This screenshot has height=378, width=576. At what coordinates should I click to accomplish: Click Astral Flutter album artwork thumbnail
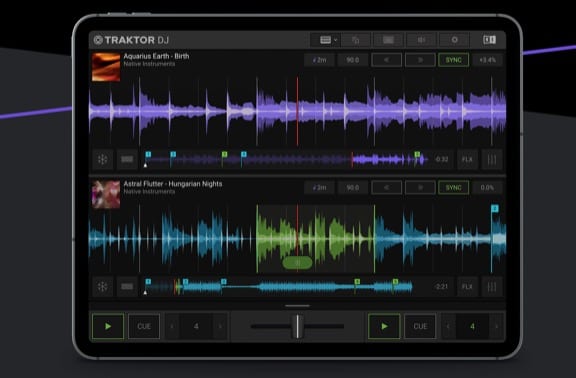(x=106, y=194)
